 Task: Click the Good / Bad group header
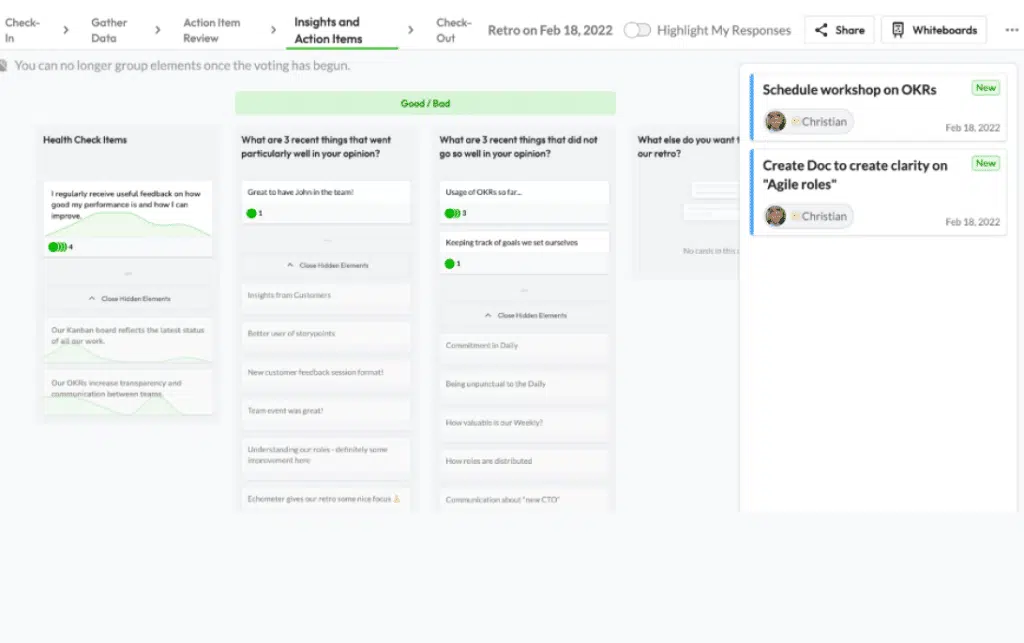coord(425,103)
